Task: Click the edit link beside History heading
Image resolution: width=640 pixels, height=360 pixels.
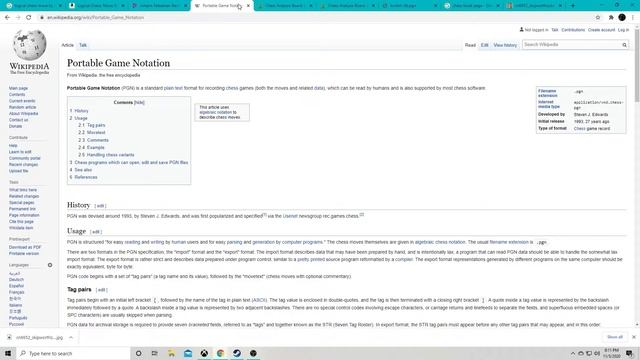Action: (x=100, y=206)
